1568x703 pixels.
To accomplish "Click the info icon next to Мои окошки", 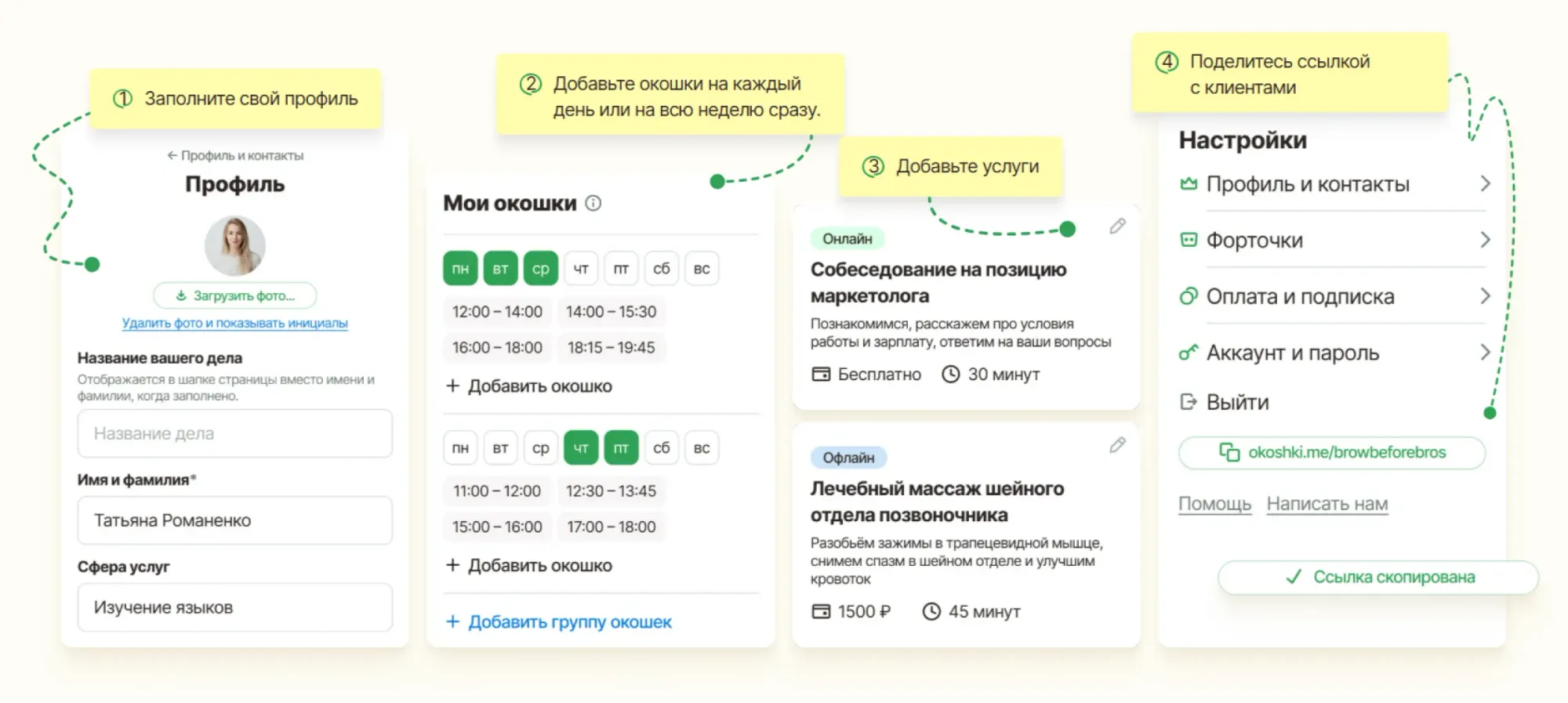I will (x=593, y=203).
